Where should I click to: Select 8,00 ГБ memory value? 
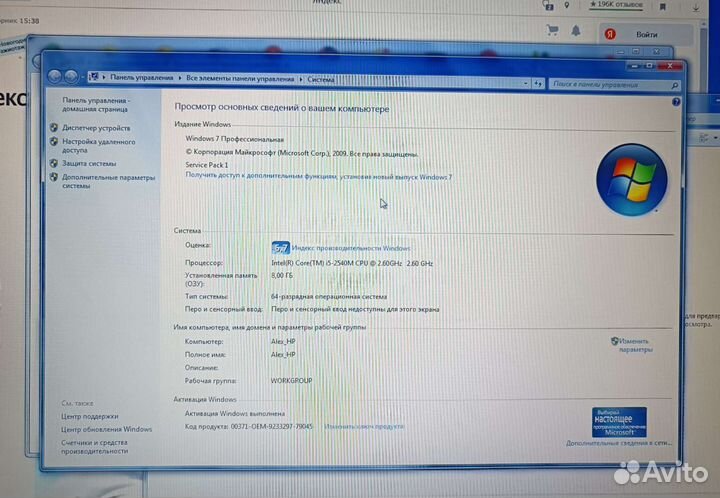281,275
